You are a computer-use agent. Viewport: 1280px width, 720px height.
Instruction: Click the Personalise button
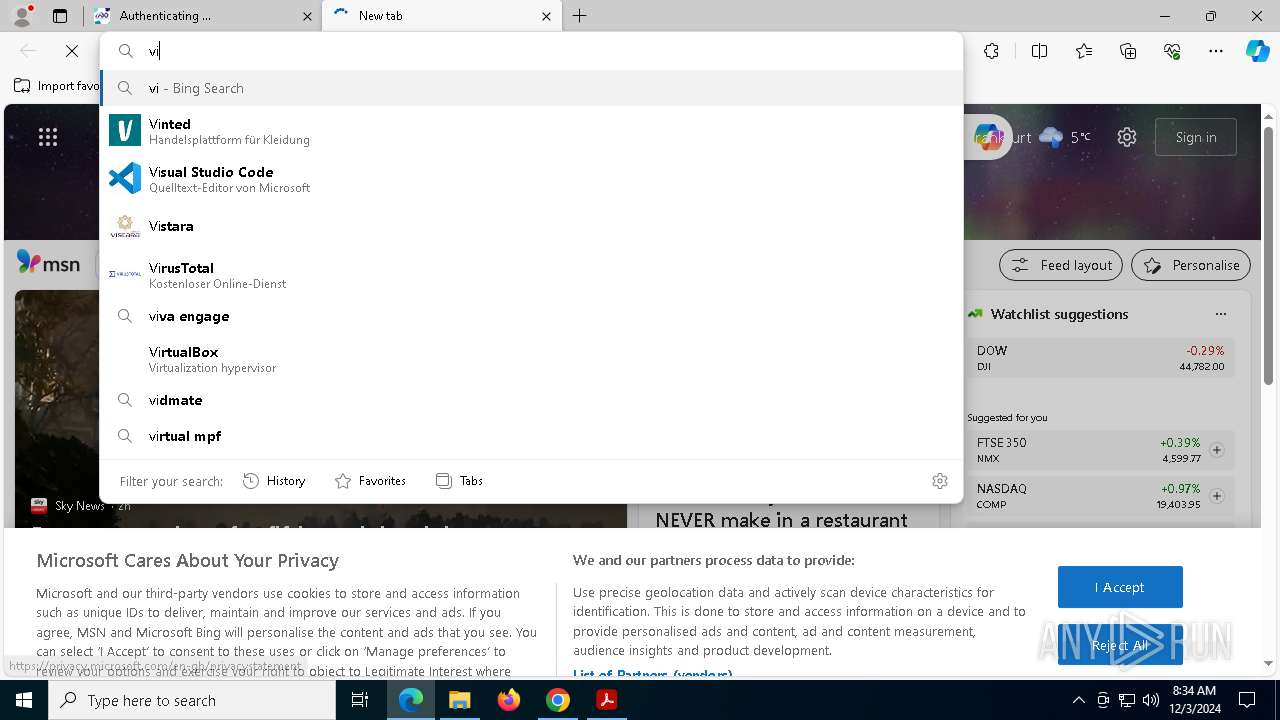click(1191, 265)
